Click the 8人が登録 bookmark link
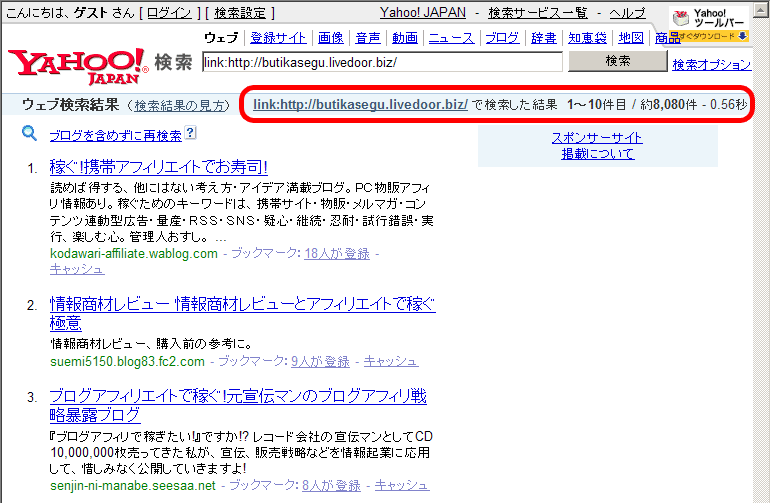The height and width of the screenshot is (503, 771). click(x=331, y=486)
